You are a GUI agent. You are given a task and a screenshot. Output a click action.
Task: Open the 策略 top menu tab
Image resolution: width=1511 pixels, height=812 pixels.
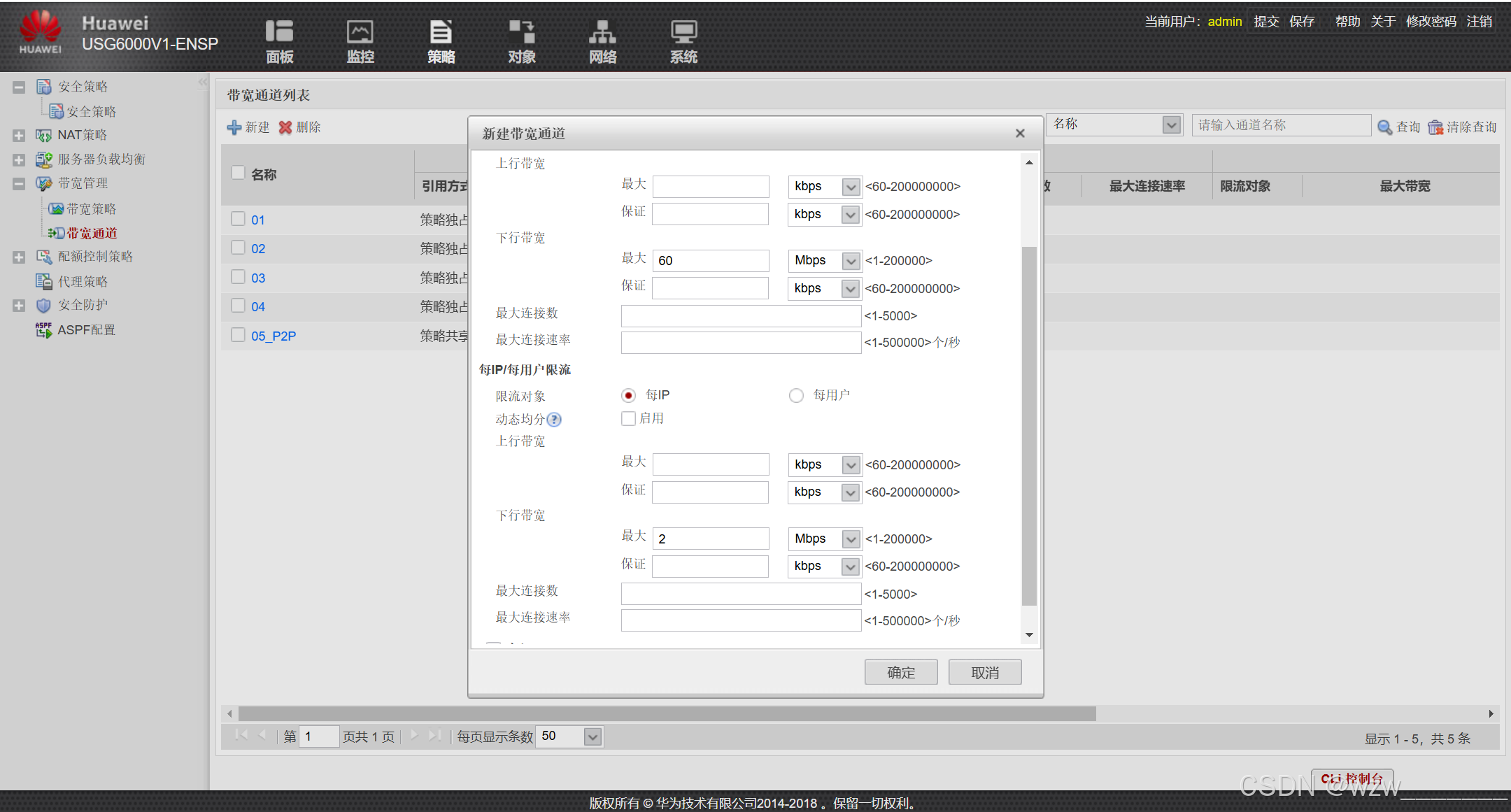441,42
